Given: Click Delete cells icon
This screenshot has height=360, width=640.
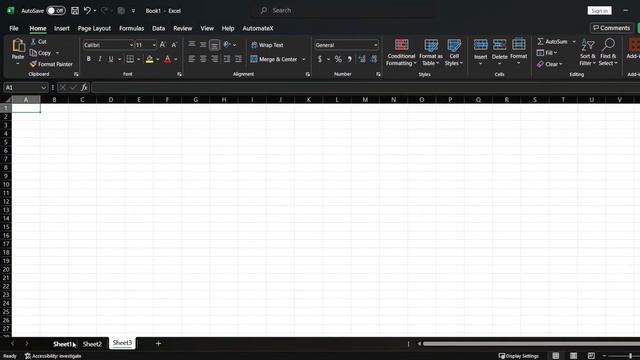Looking at the screenshot, I should point(499,44).
